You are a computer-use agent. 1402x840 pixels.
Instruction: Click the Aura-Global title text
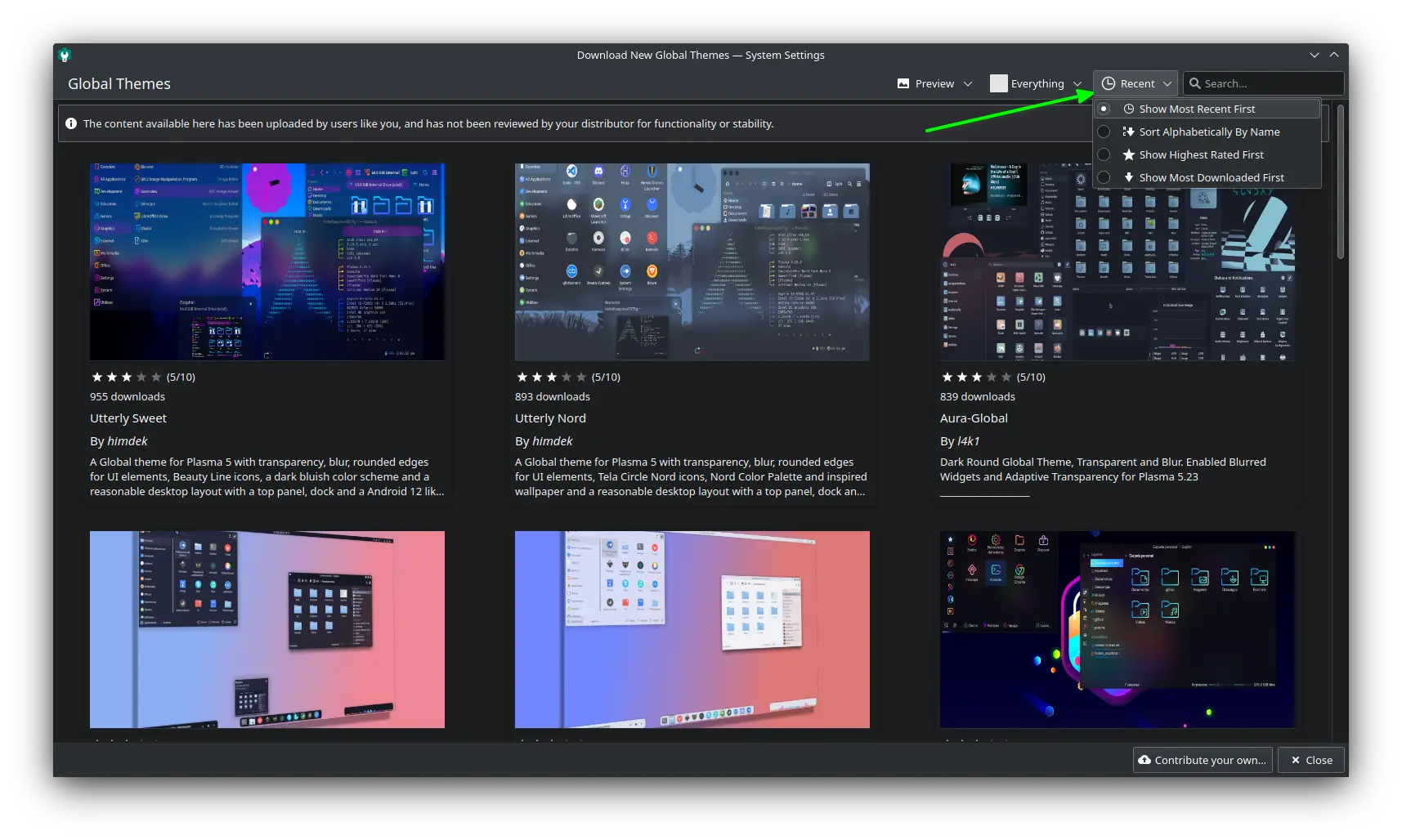pos(974,418)
